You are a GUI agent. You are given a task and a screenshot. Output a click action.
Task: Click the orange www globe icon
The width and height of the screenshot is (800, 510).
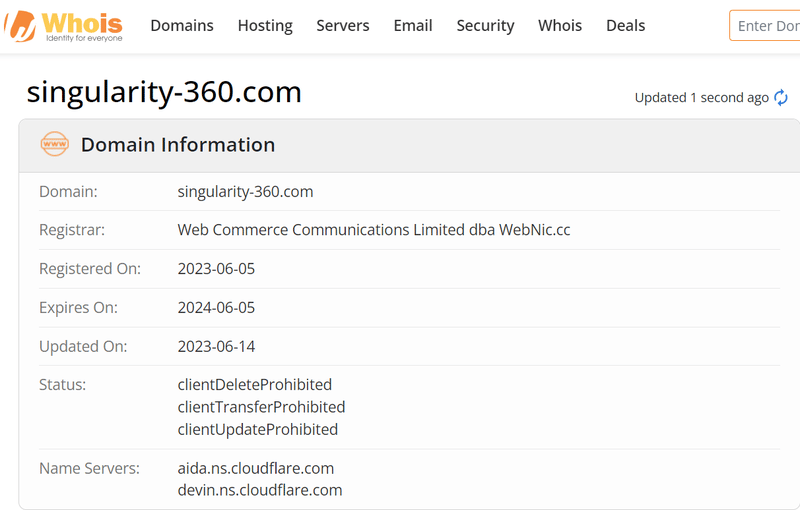55,144
